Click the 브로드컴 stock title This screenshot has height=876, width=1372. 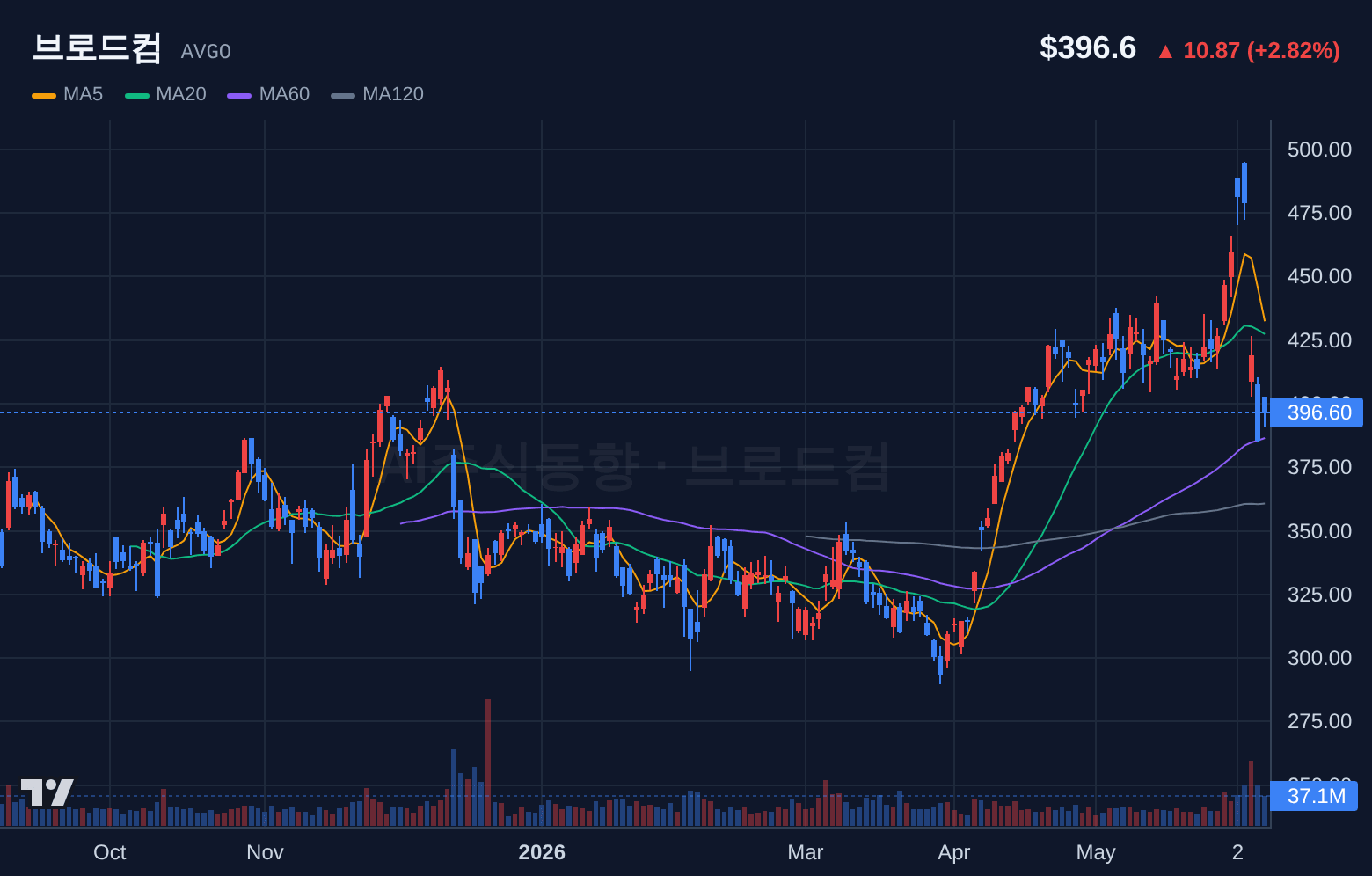[97, 48]
